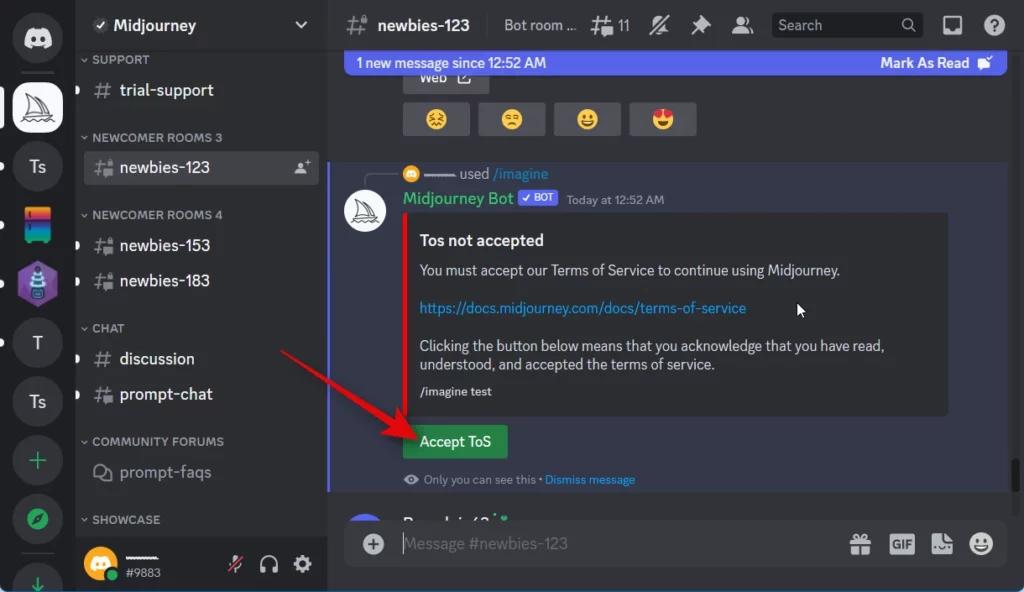Viewport: 1024px width, 592px height.
Task: Click Mark As Read in banner
Action: coord(935,63)
